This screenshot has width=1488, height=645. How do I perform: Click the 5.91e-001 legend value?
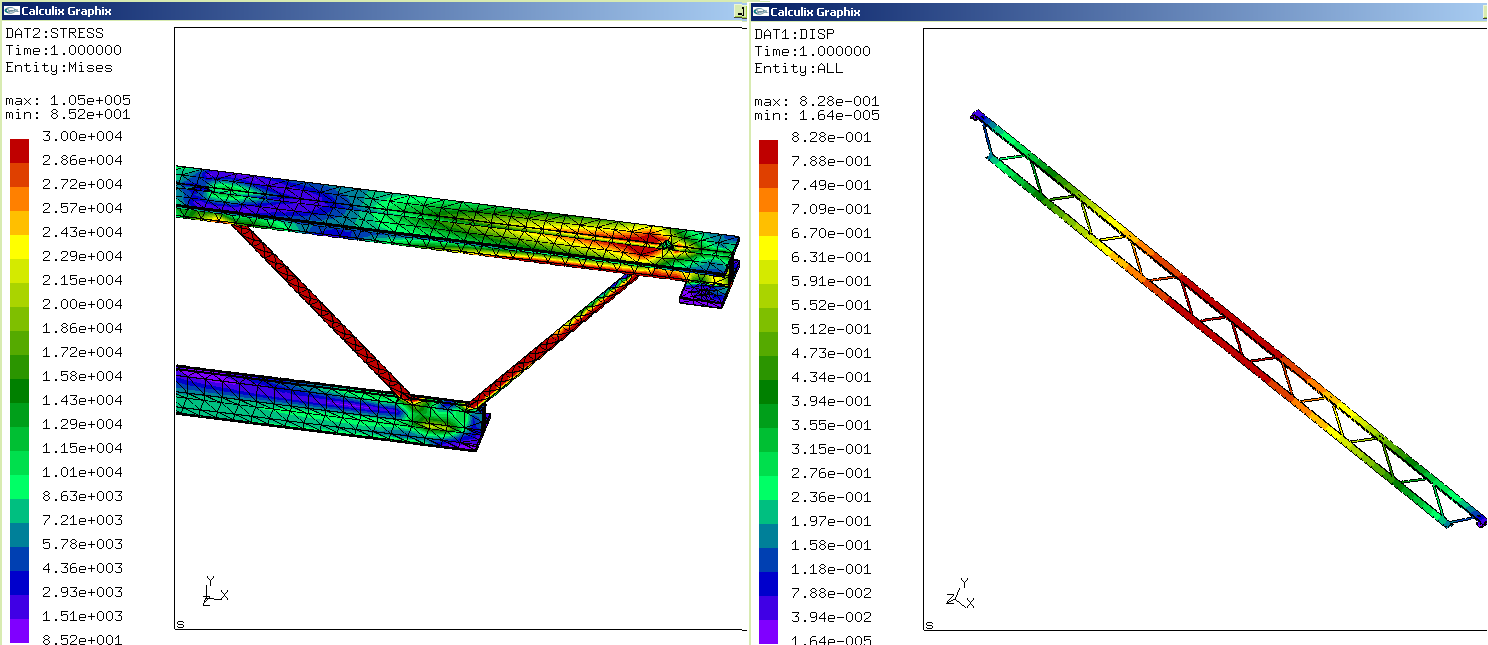coord(829,281)
